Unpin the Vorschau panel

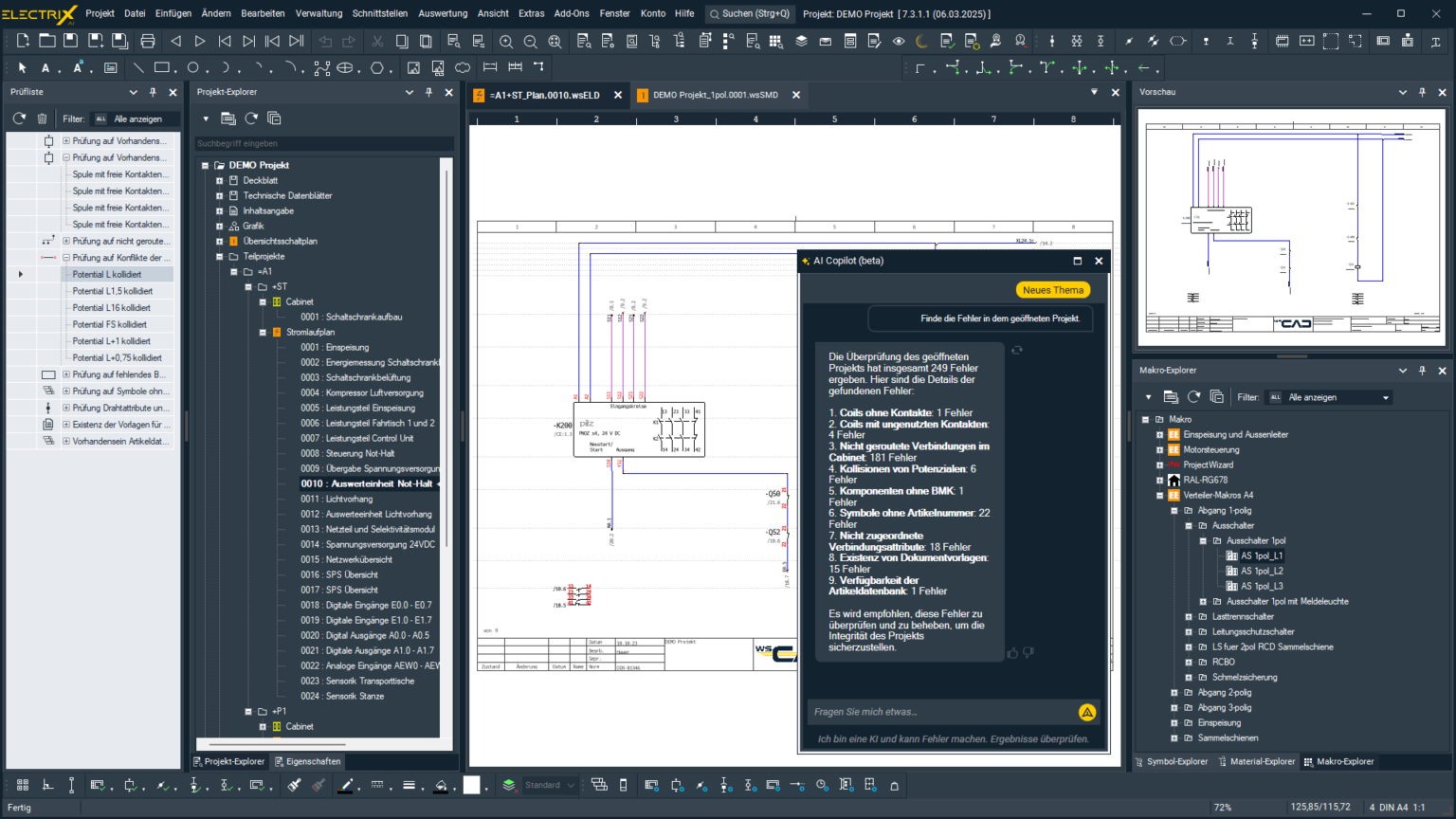coord(1423,92)
